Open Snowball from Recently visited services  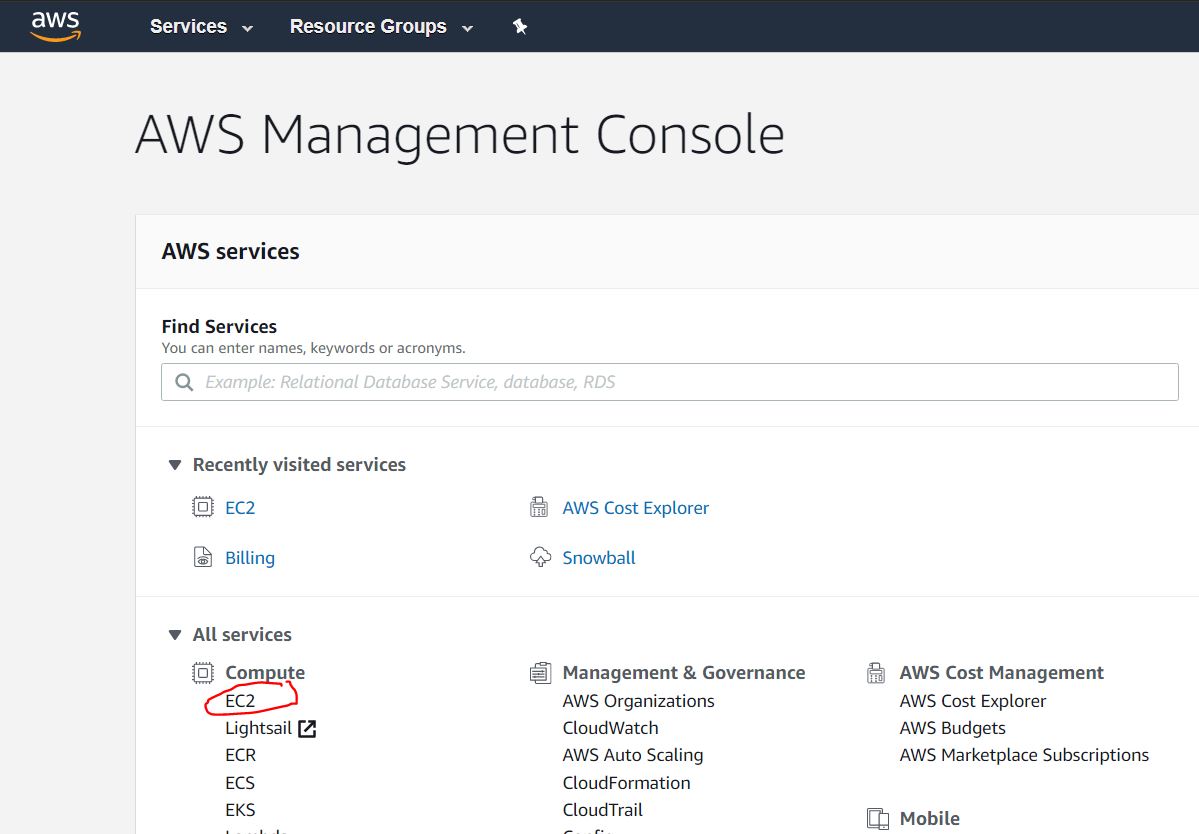[599, 558]
